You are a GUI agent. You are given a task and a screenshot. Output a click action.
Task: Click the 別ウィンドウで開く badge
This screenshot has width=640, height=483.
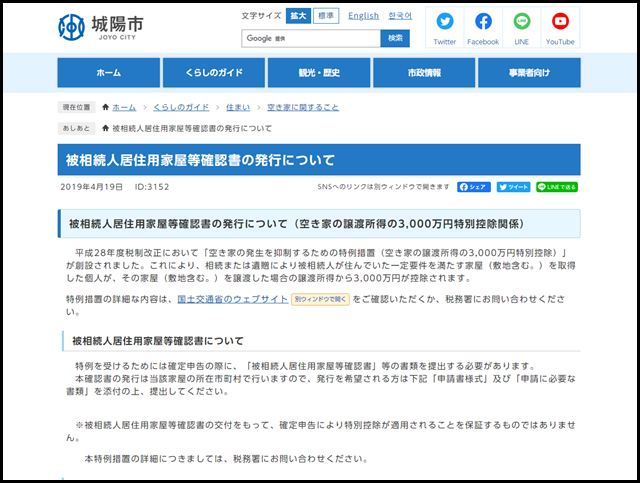coord(320,299)
